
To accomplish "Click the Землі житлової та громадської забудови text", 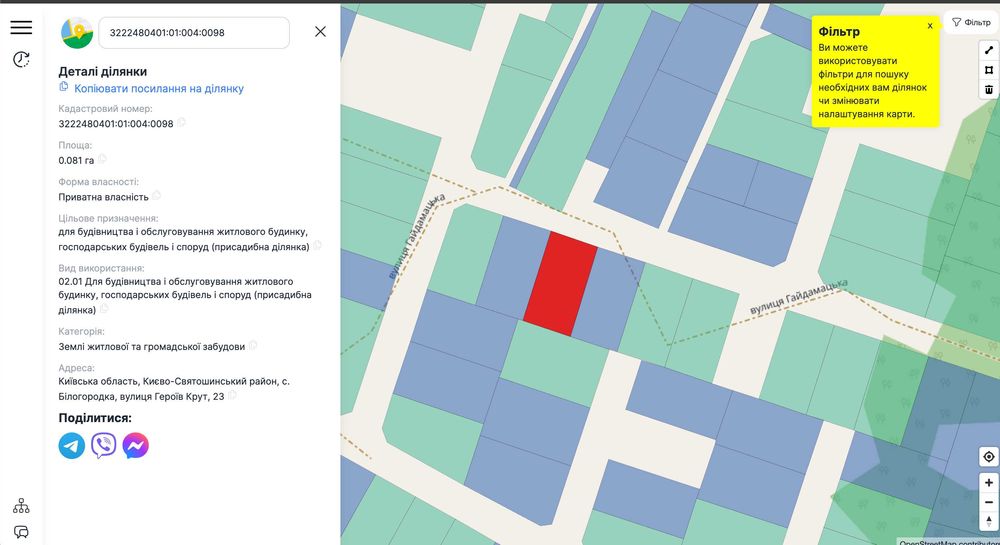I will pyautogui.click(x=152, y=347).
